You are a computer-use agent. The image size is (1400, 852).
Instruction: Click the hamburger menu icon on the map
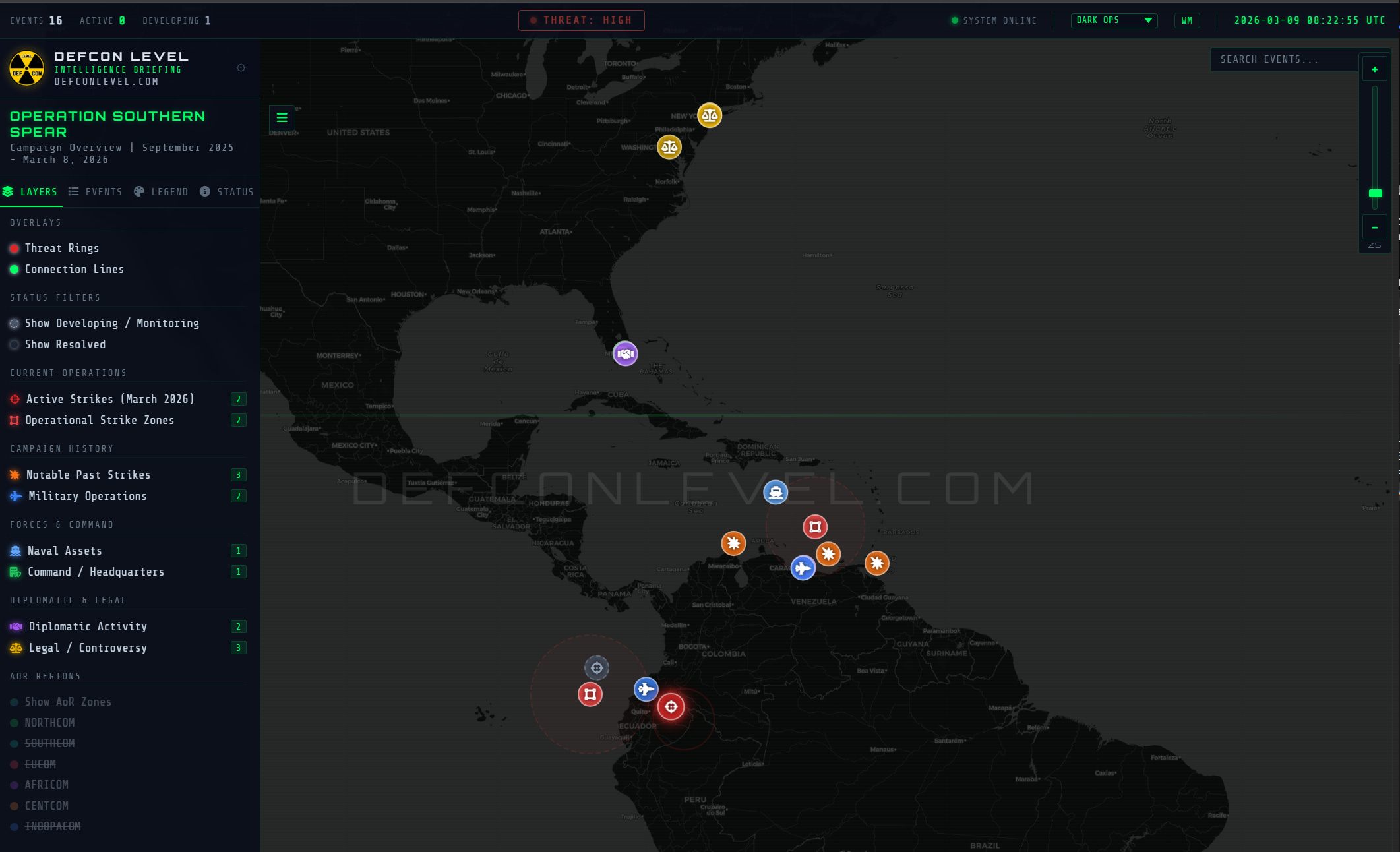(x=282, y=118)
